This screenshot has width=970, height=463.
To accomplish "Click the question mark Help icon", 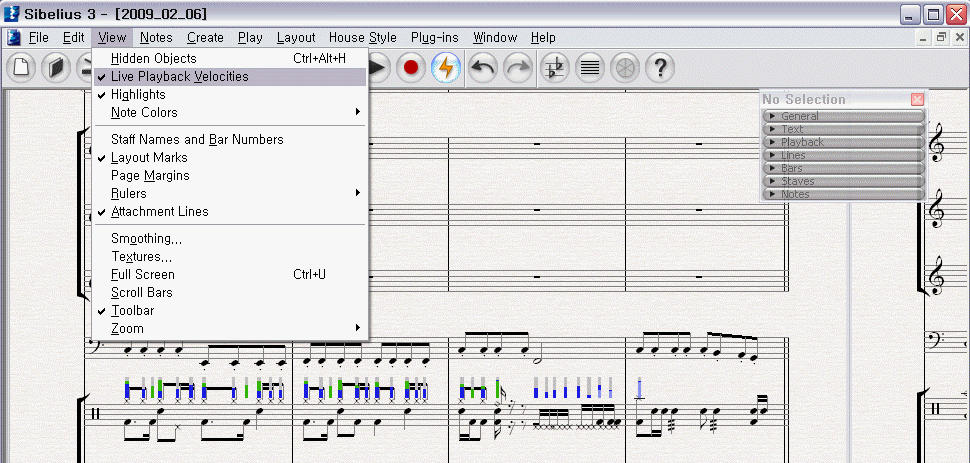I will tap(659, 68).
